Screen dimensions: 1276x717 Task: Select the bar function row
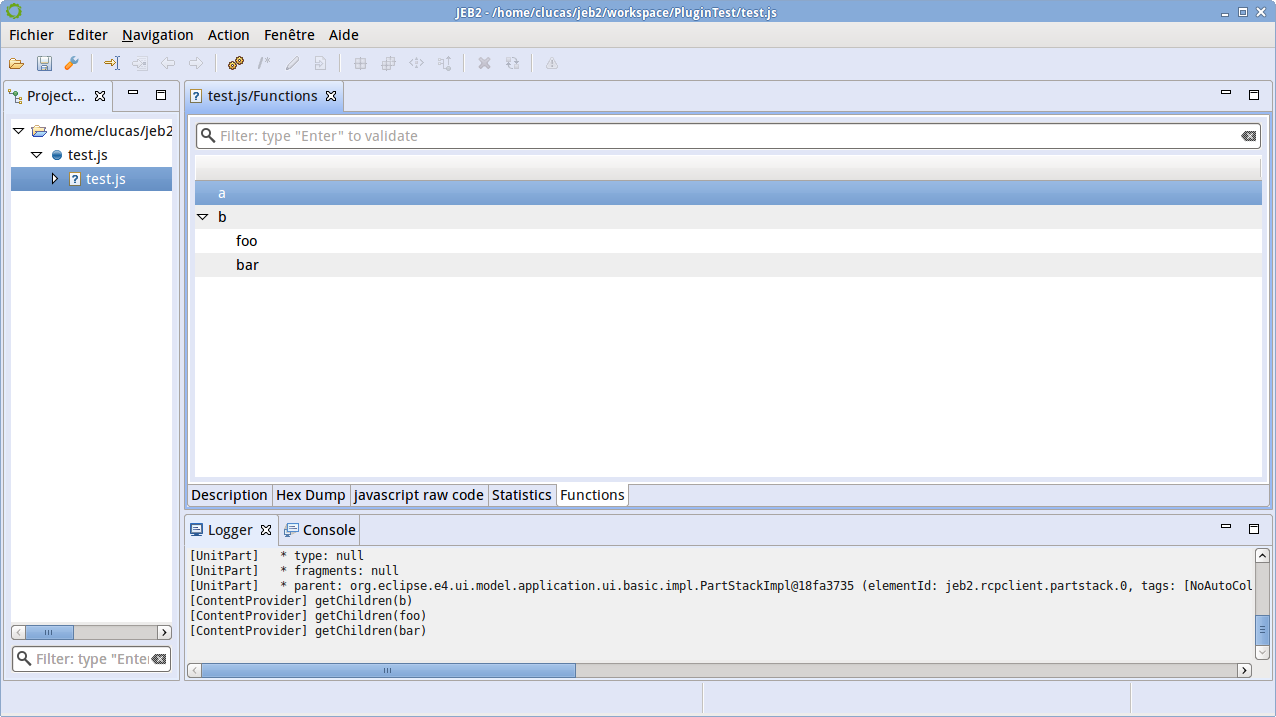728,265
